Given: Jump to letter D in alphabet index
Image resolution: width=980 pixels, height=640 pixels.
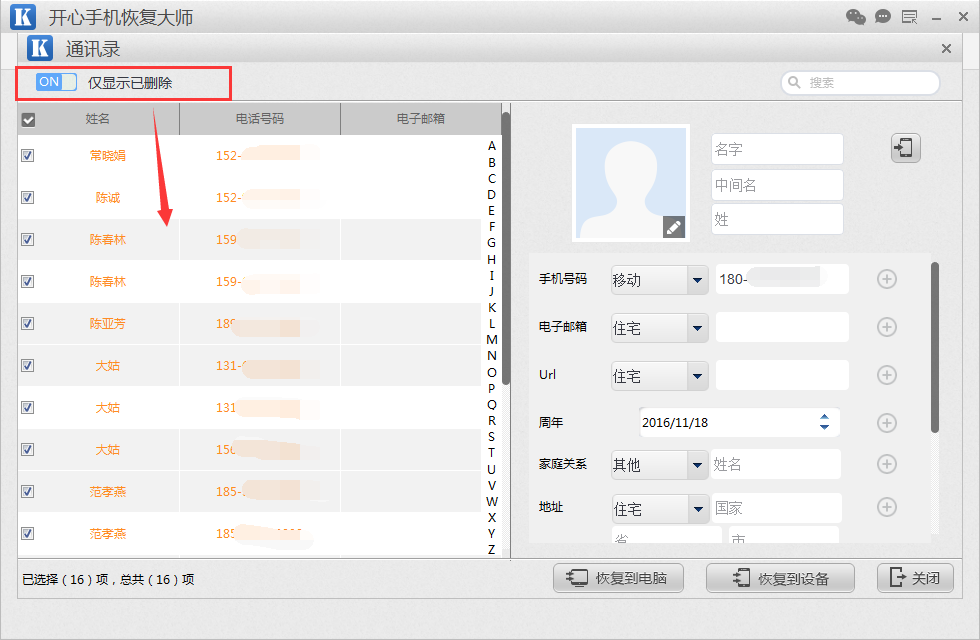Looking at the screenshot, I should tap(491, 195).
